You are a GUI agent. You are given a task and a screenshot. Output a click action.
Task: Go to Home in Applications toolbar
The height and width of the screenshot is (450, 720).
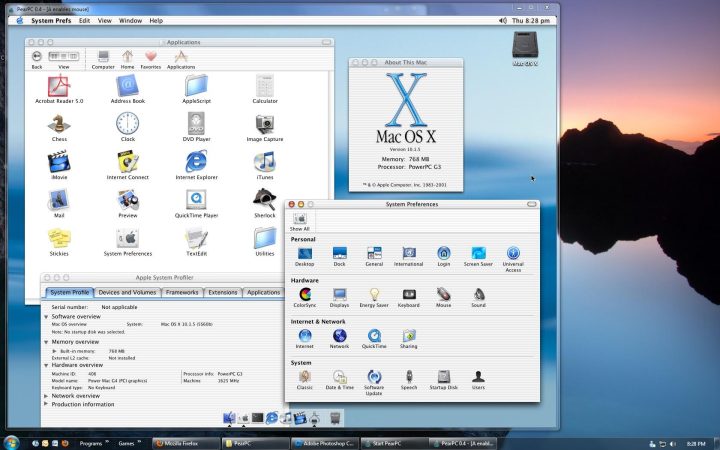point(127,60)
